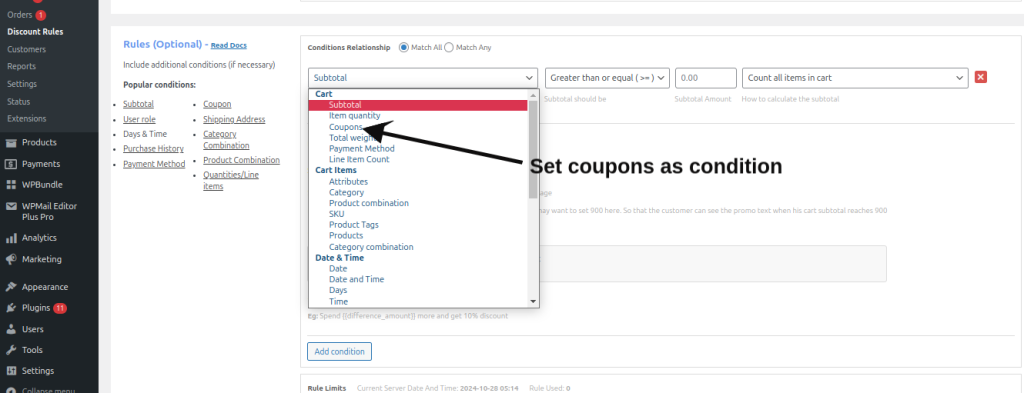Click the Purchase History condition link
Screen dimensions: 1024x393
(x=153, y=149)
